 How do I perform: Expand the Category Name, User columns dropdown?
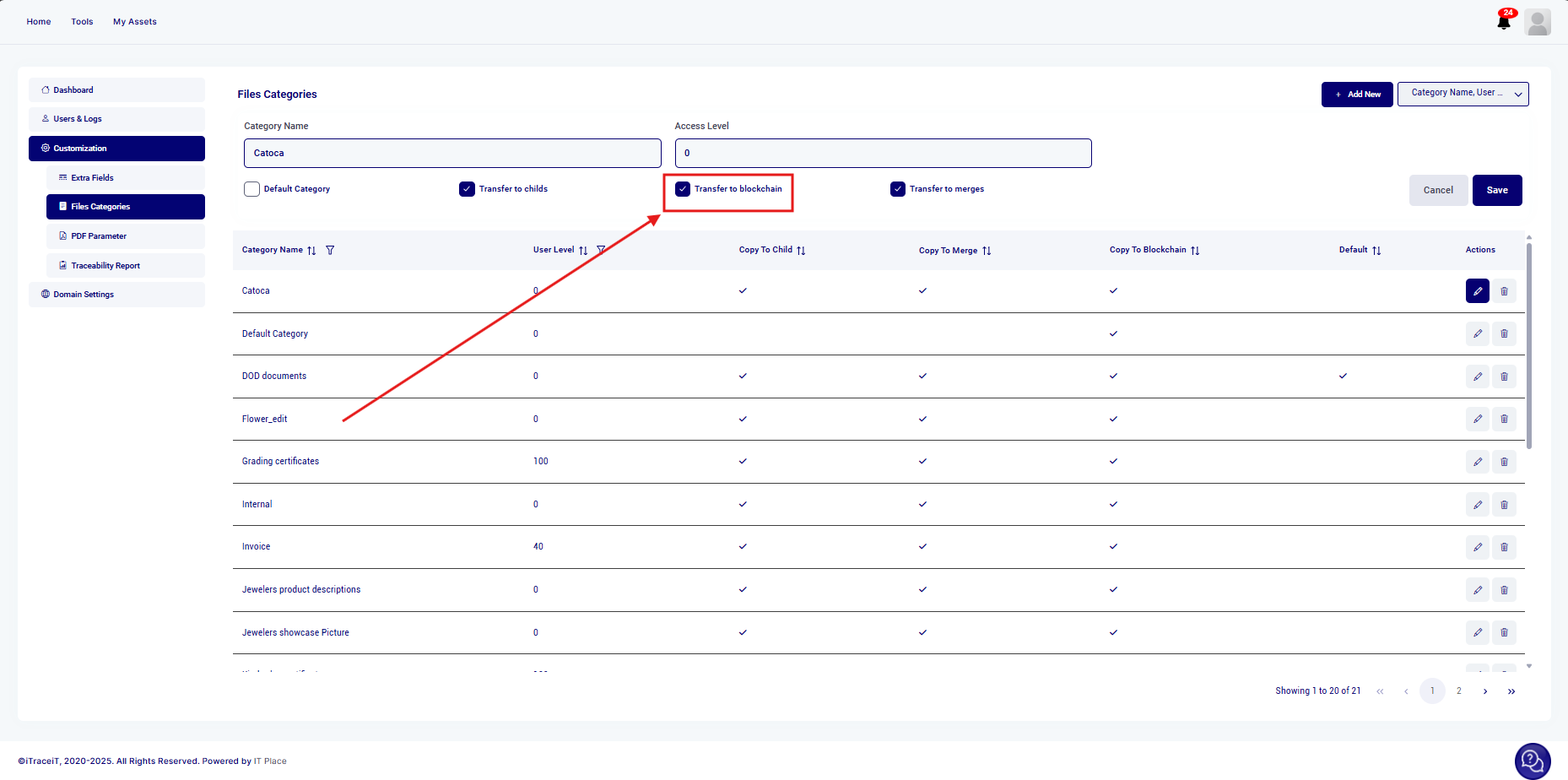pos(1463,94)
